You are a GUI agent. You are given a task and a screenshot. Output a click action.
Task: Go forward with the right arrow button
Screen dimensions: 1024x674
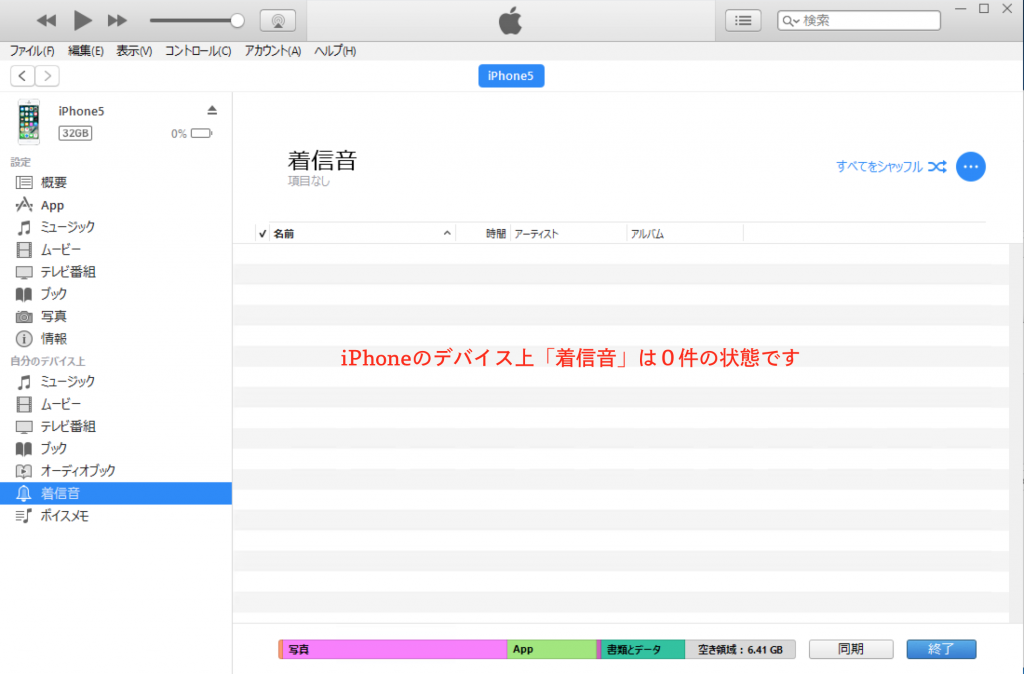47,76
